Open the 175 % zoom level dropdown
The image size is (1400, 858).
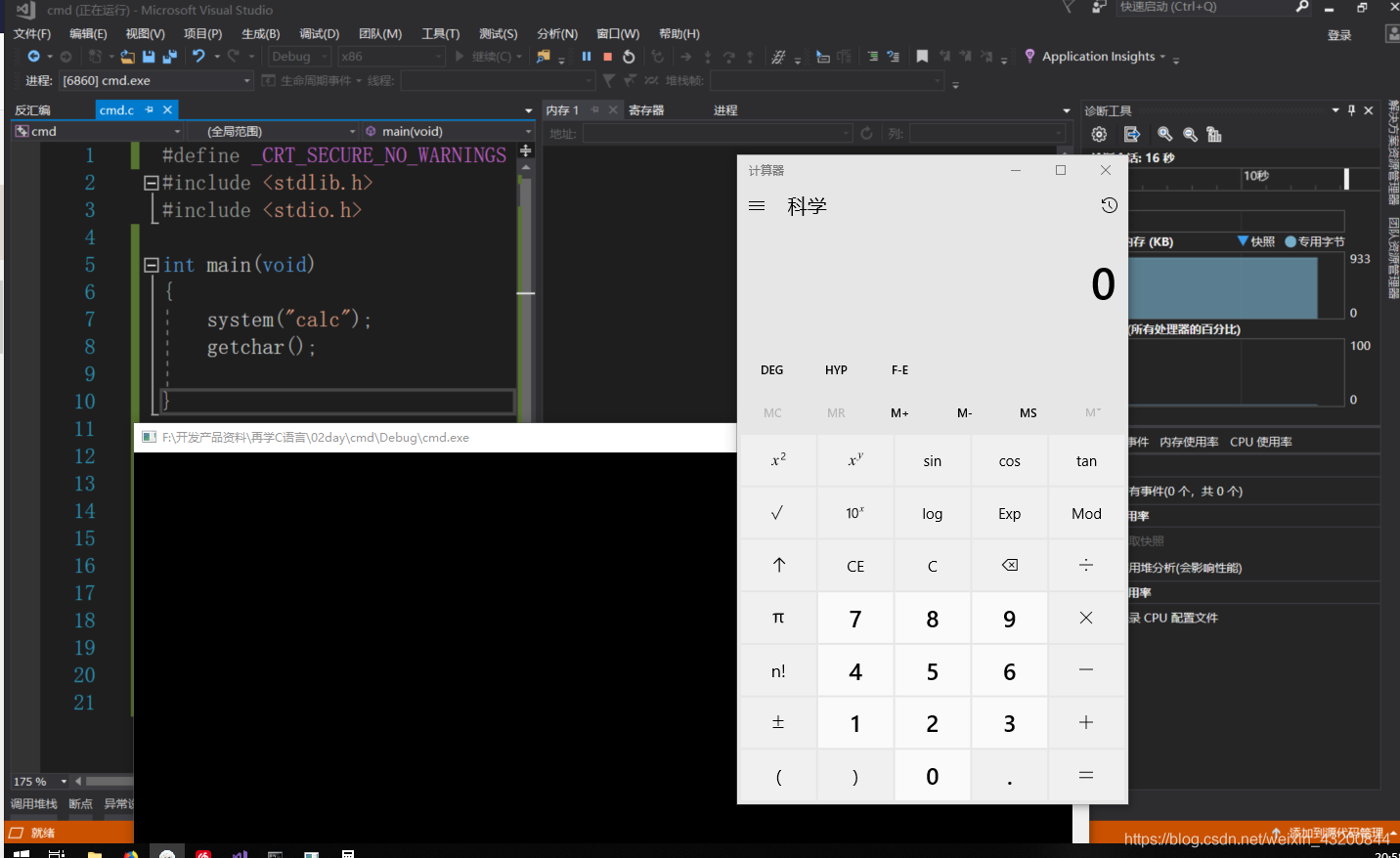[40, 781]
